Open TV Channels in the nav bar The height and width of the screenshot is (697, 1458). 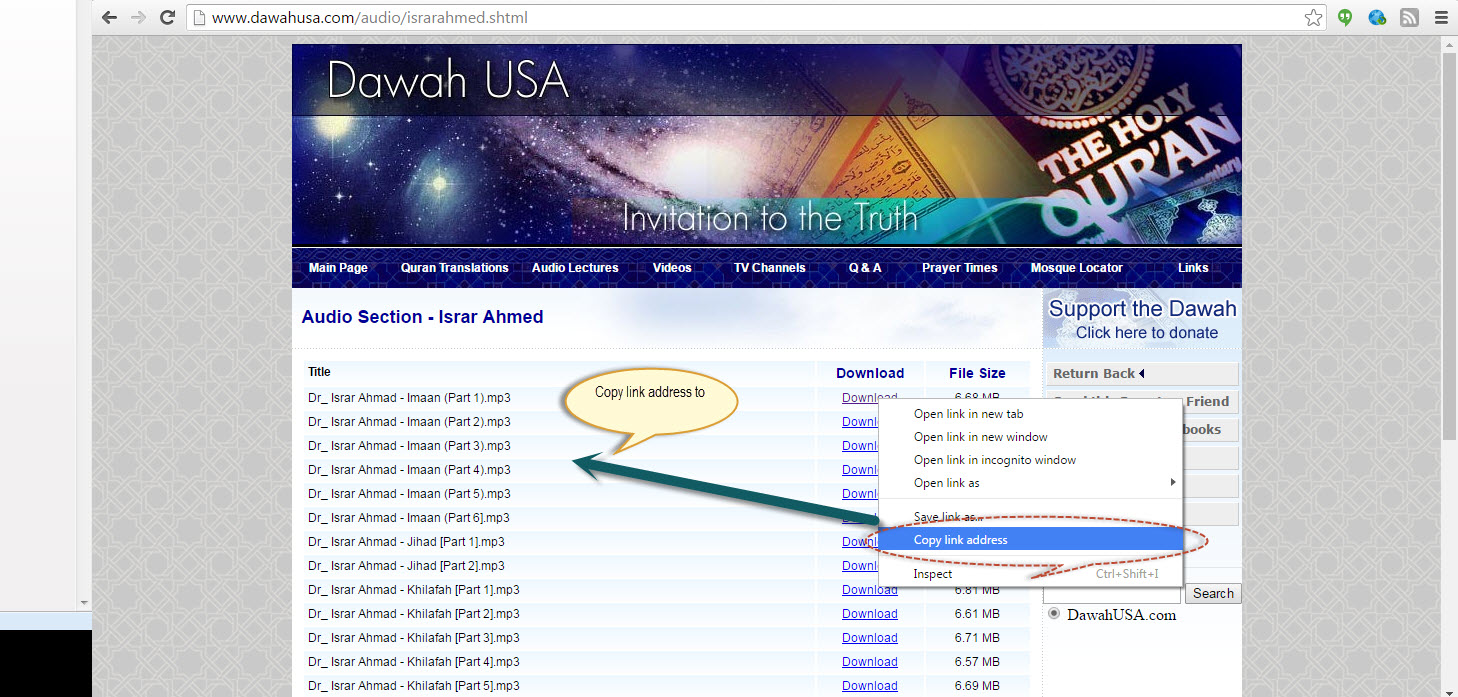click(769, 268)
